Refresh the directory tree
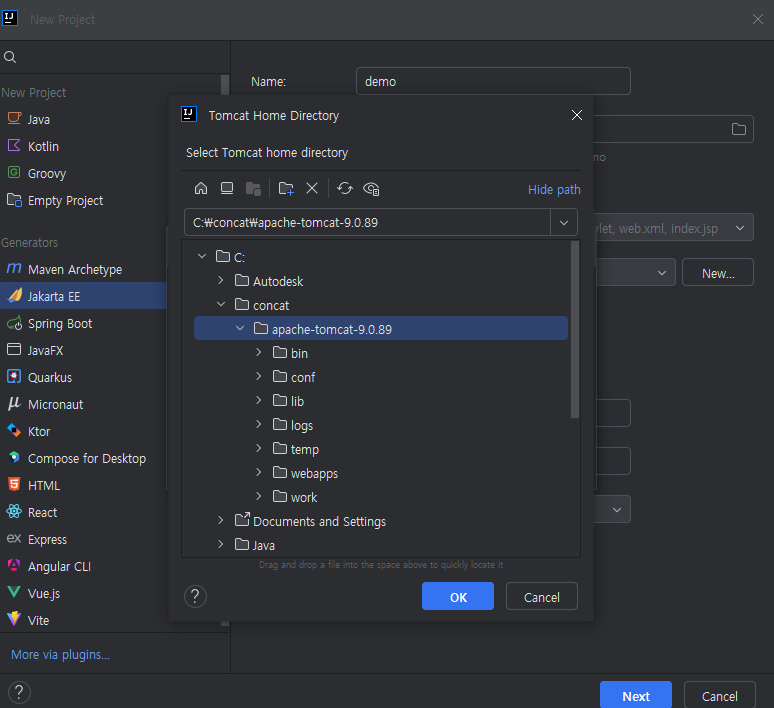This screenshot has height=708, width=774. 345,188
